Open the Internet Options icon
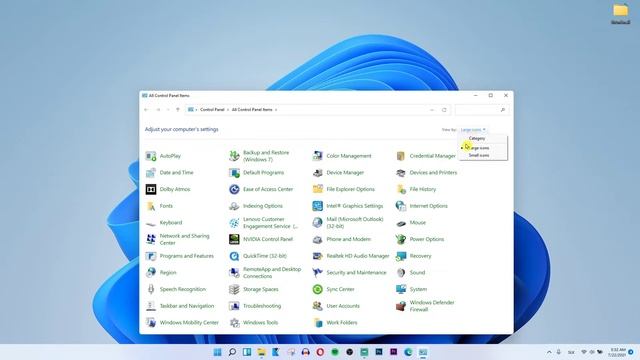The height and width of the screenshot is (360, 640). click(401, 206)
